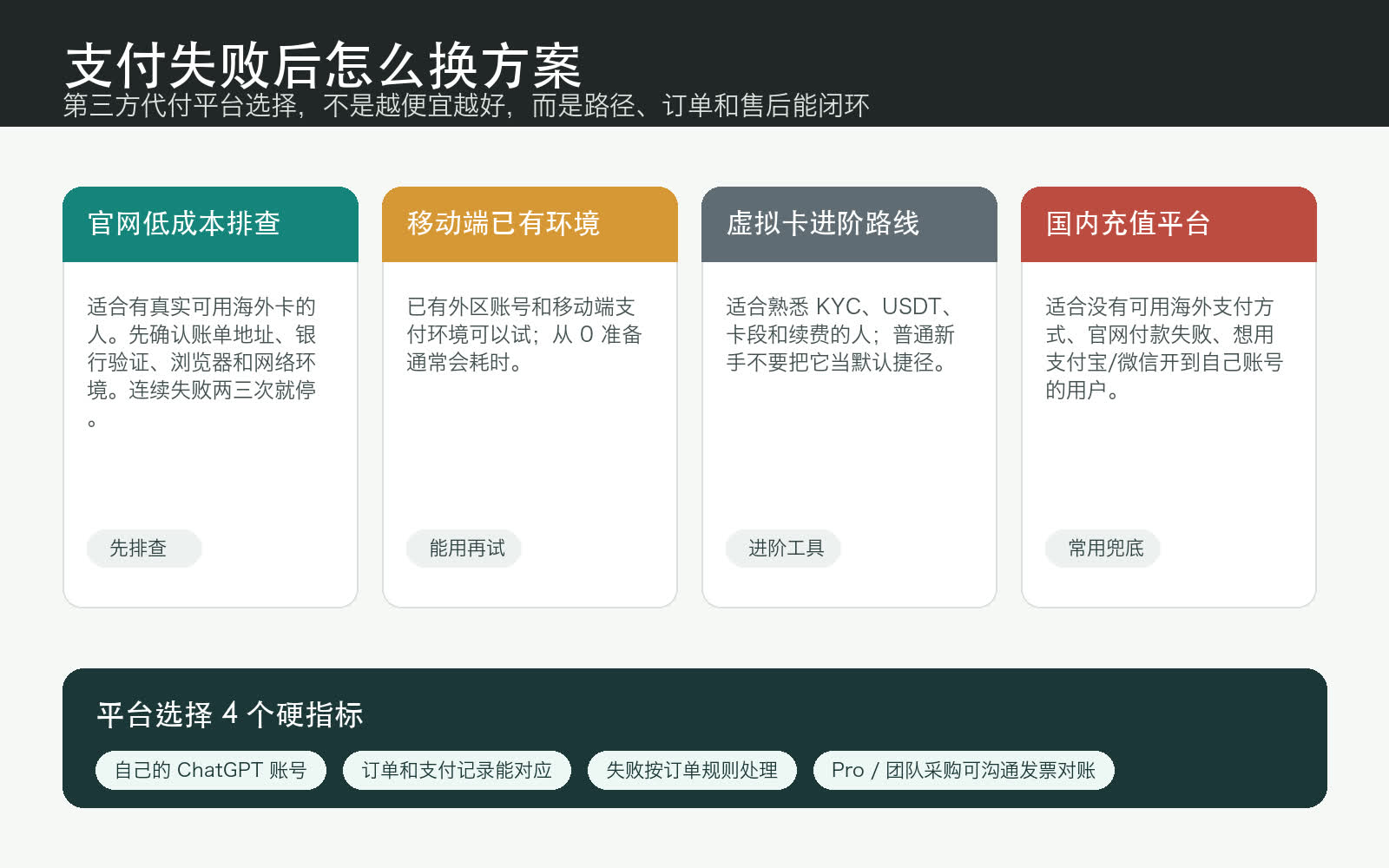
Task: Click the description starting 适合有真实可用海外卡的人
Action: point(201,362)
